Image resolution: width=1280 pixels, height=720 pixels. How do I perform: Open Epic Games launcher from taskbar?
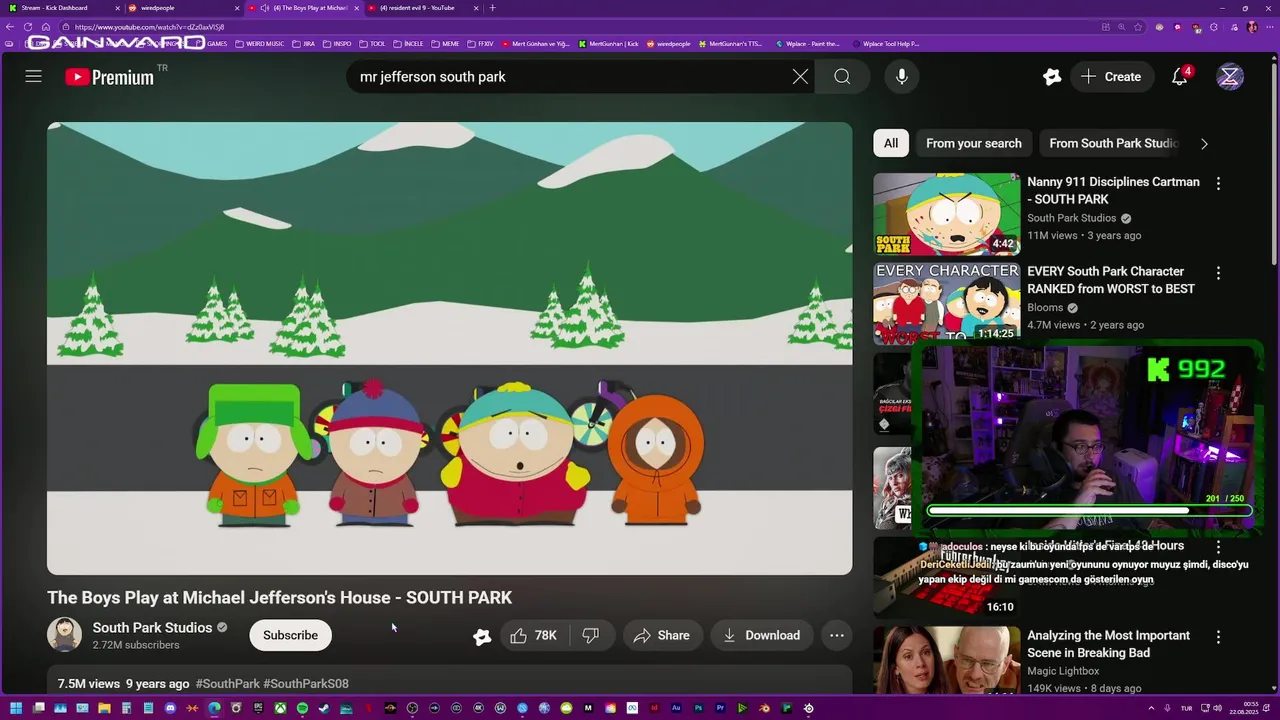tap(258, 708)
